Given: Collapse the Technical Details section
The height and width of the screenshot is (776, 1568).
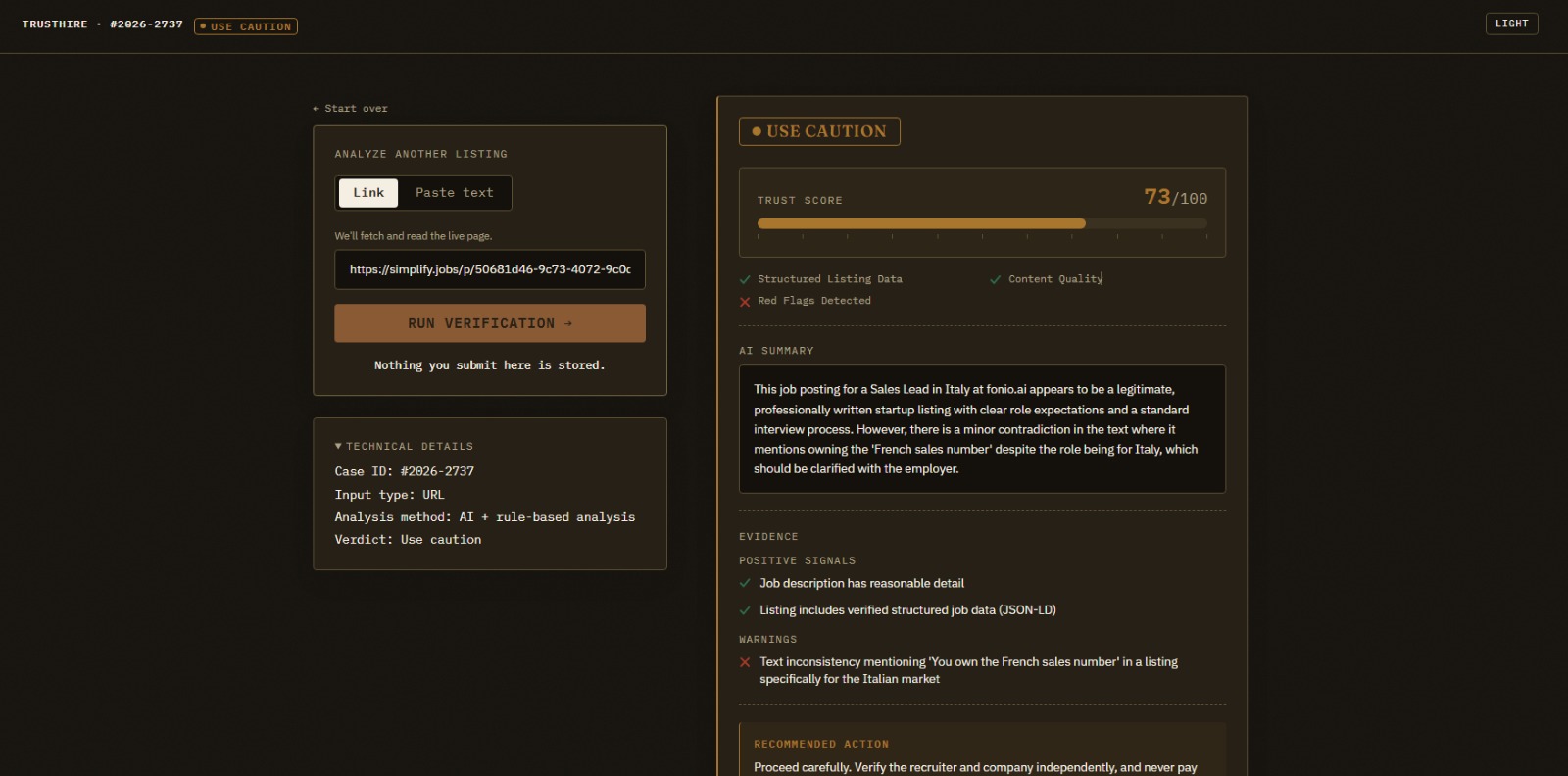Looking at the screenshot, I should click(x=404, y=447).
